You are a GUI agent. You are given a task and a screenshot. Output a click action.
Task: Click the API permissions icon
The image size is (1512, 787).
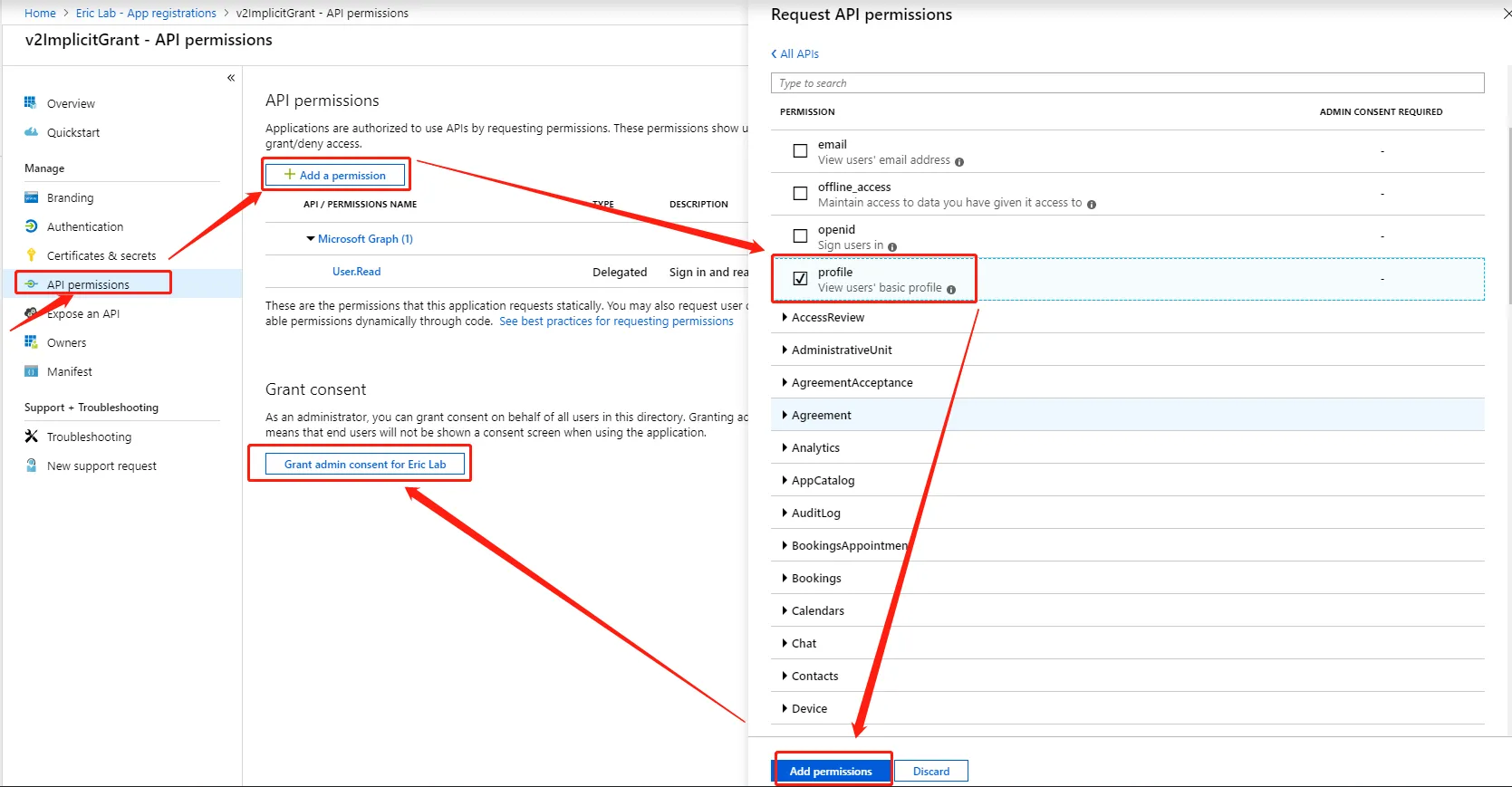(31, 284)
